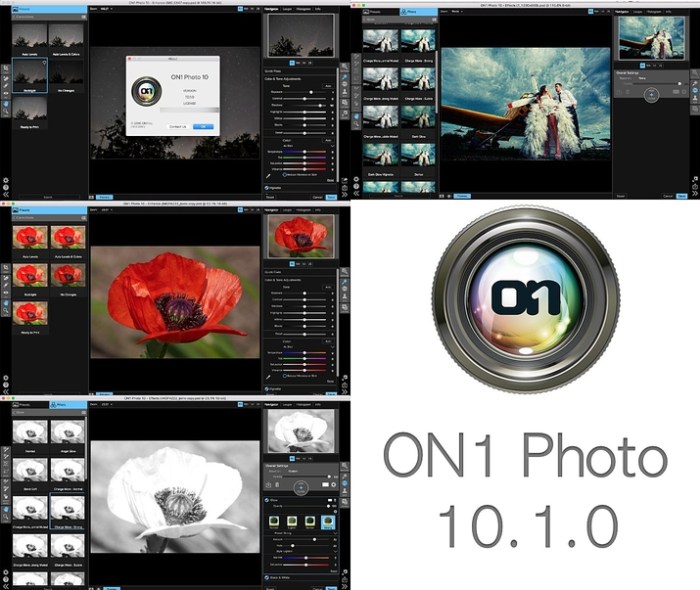The height and width of the screenshot is (590, 700).
Task: Open Zoom dropdown in starry-sky window toolbar
Action: pyautogui.click(x=107, y=9)
